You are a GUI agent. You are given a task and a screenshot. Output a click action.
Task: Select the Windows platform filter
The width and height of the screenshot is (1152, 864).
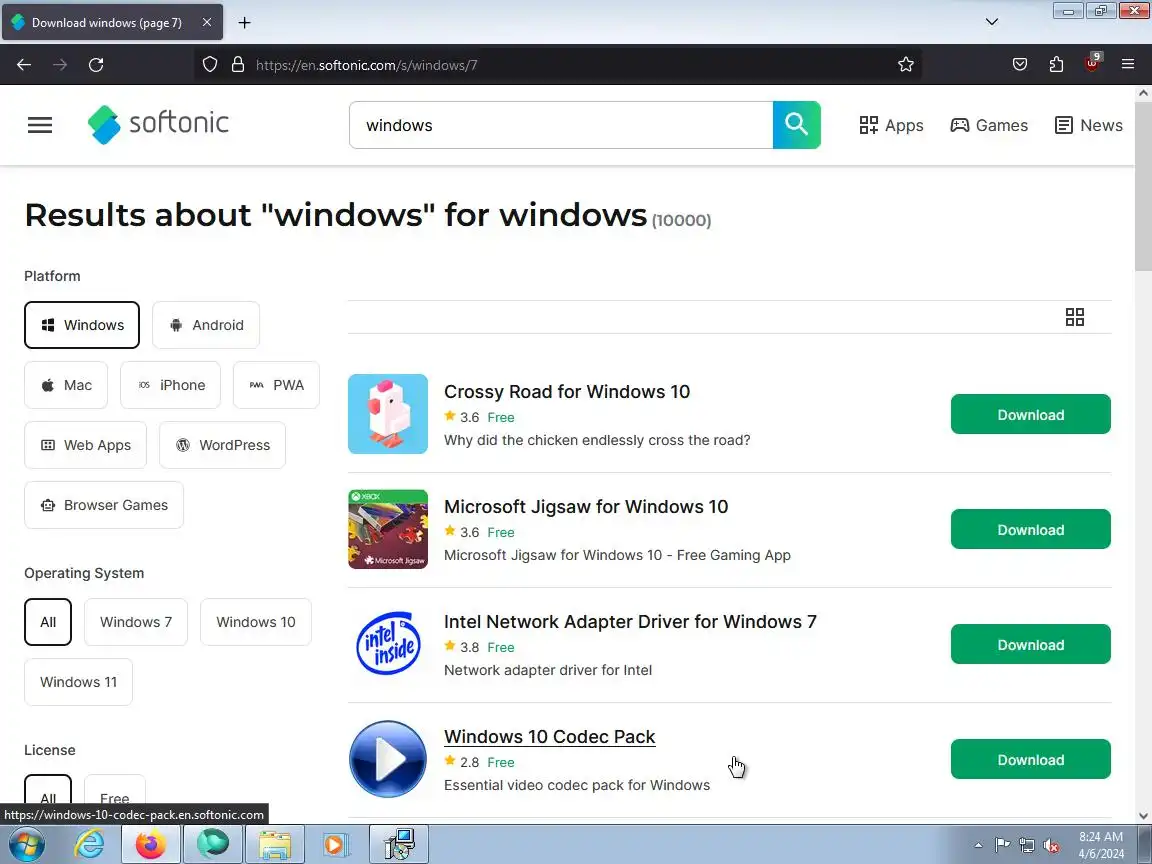click(x=82, y=325)
